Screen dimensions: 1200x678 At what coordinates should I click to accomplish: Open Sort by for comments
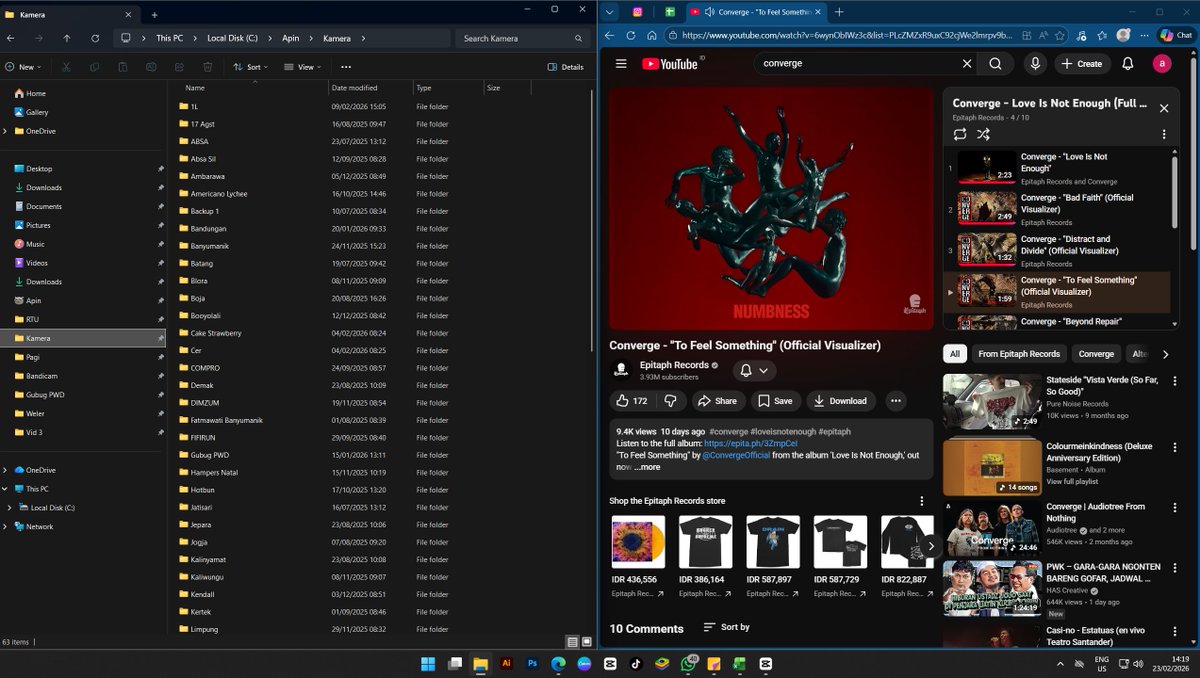(726, 627)
